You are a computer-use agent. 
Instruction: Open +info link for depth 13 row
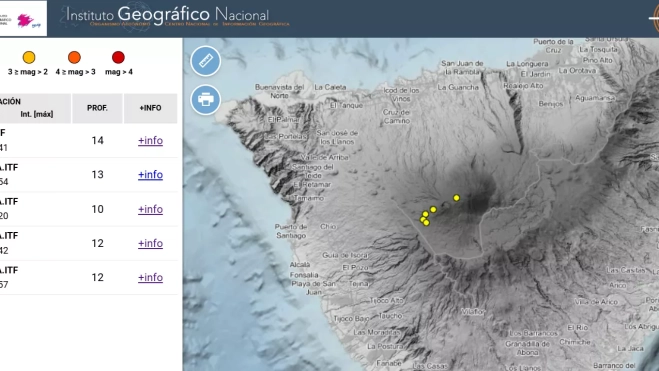pyautogui.click(x=150, y=175)
